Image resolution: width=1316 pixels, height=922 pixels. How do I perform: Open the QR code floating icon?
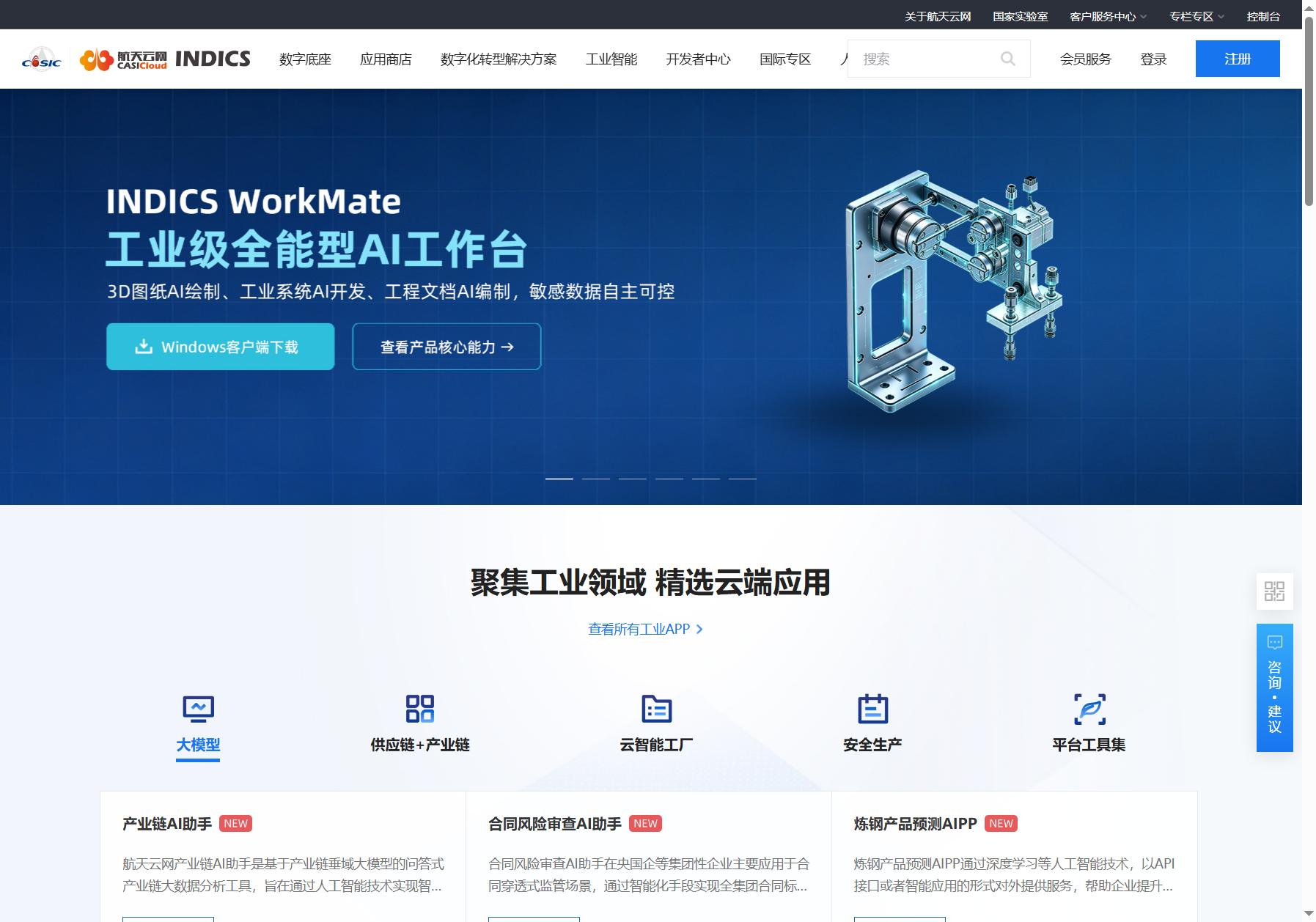coord(1274,591)
